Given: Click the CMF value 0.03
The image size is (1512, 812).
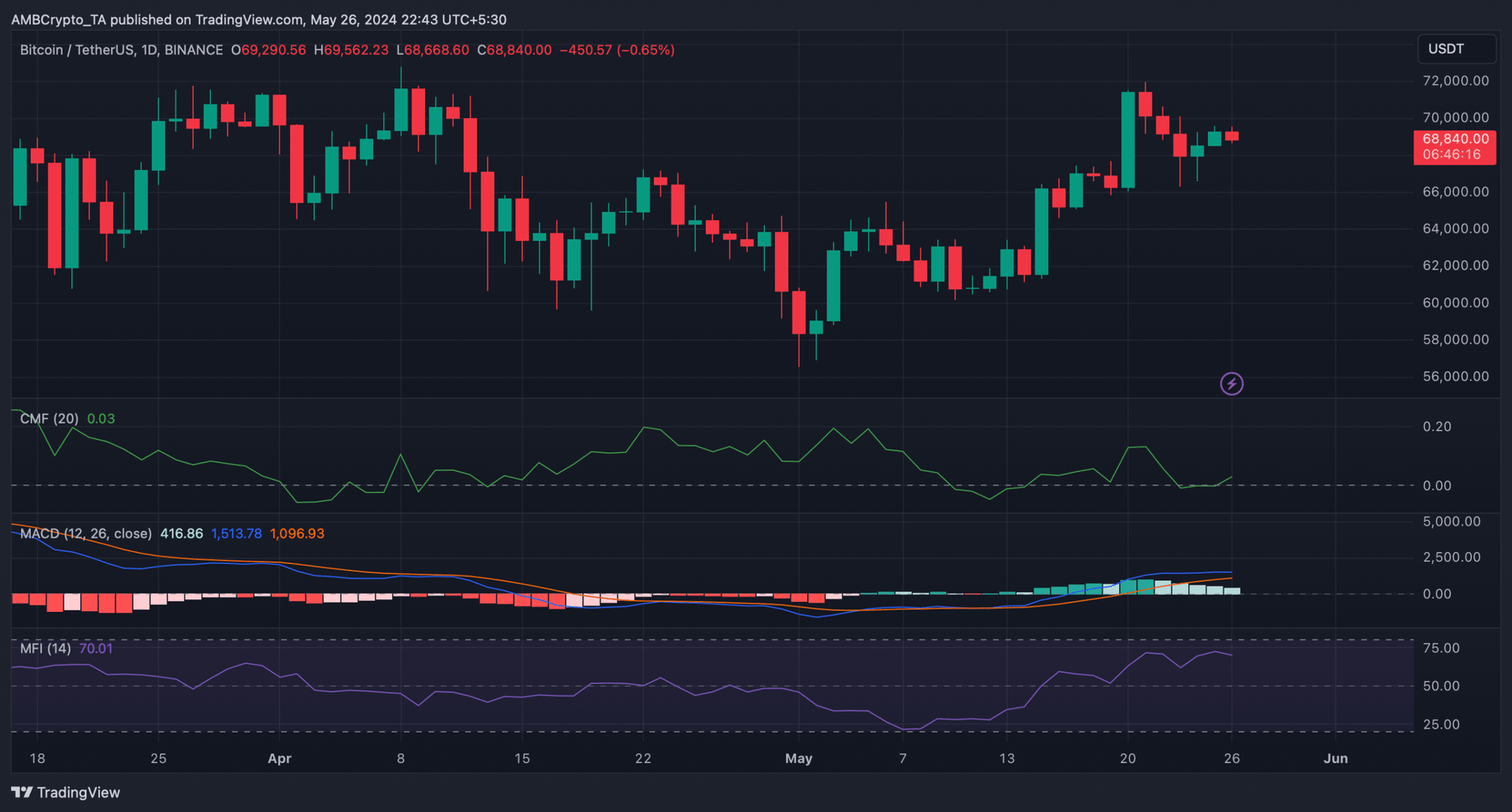Looking at the screenshot, I should 101,418.
